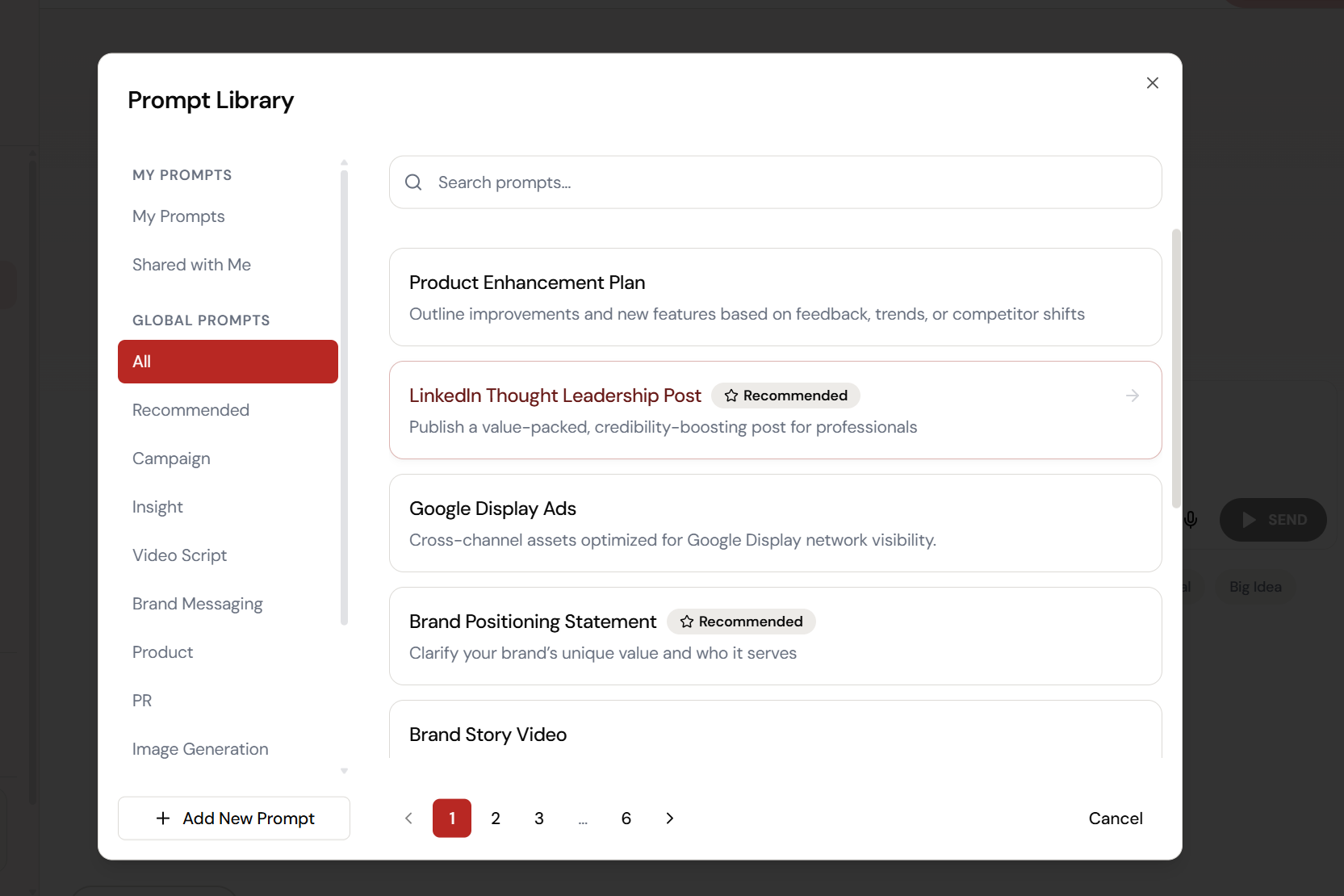Viewport: 1344px width, 896px height.
Task: Open the Campaign prompts category
Action: [171, 458]
